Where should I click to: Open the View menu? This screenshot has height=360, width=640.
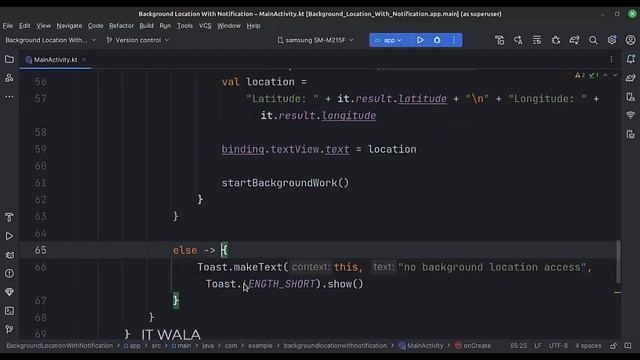(43, 26)
